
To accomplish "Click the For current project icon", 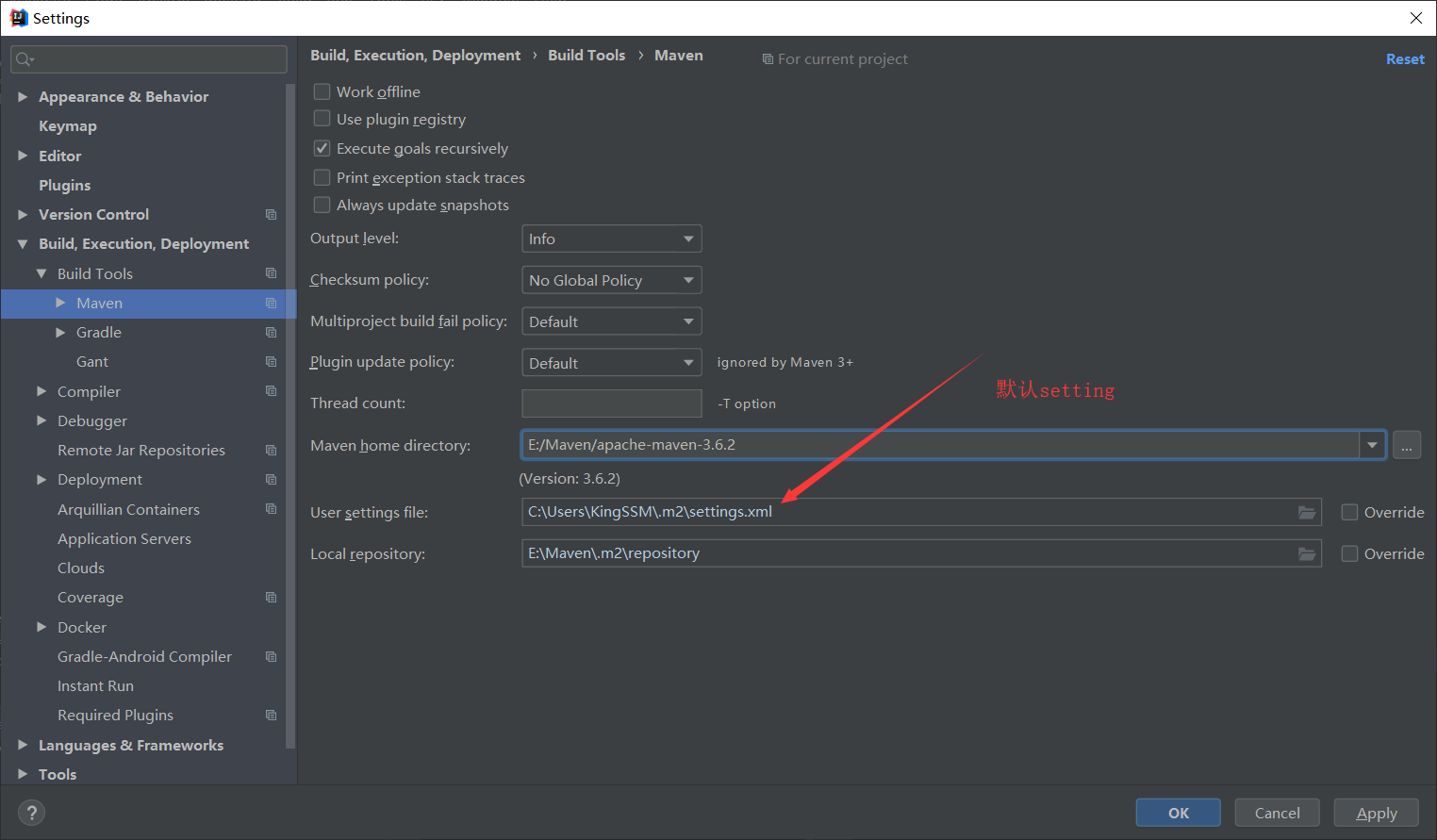I will (768, 59).
